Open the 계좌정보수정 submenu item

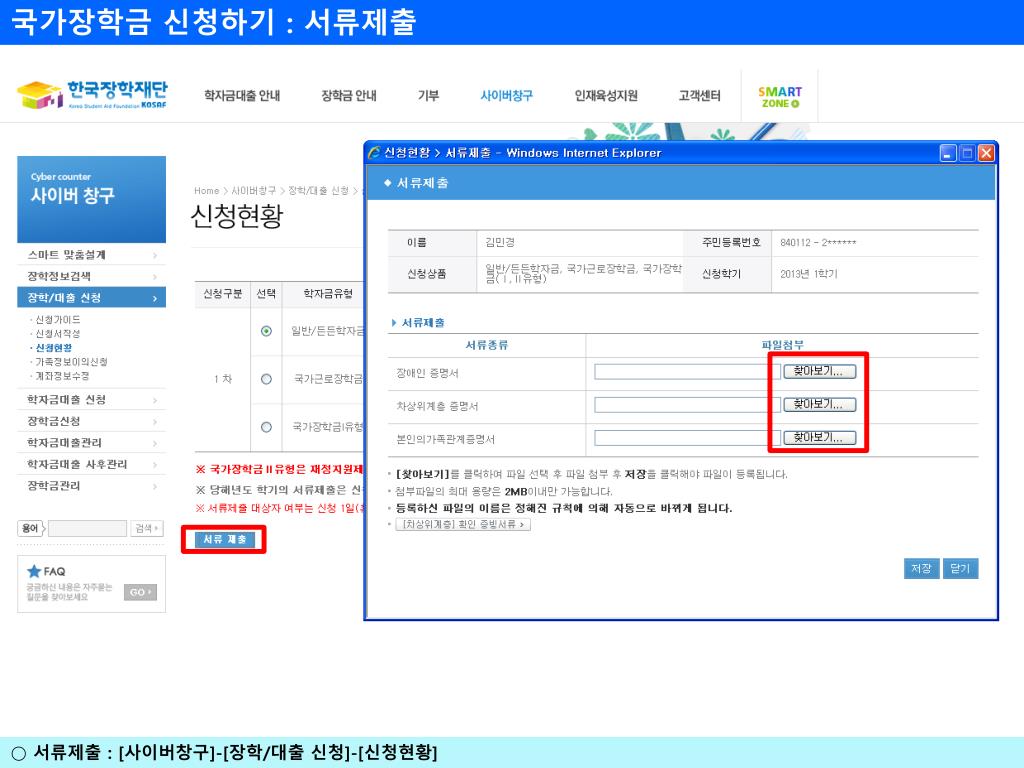62,376
